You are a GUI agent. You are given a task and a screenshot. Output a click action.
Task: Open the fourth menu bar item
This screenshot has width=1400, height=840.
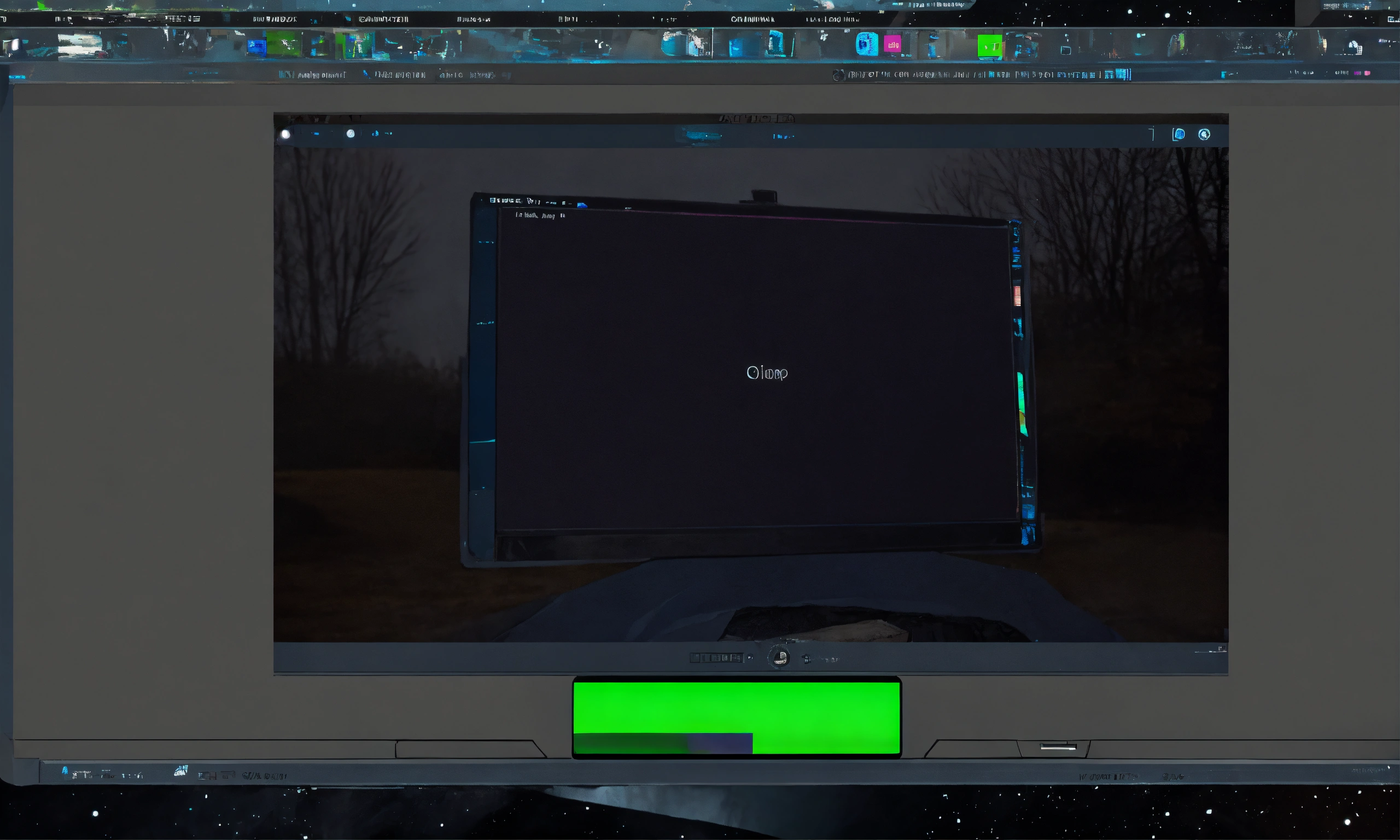383,19
